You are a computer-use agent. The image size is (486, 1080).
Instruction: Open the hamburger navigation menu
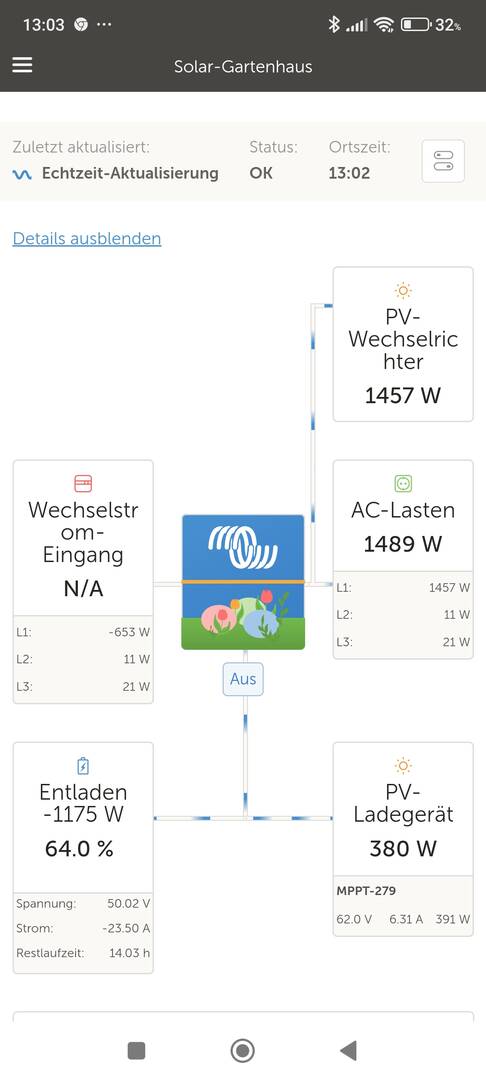(22, 65)
